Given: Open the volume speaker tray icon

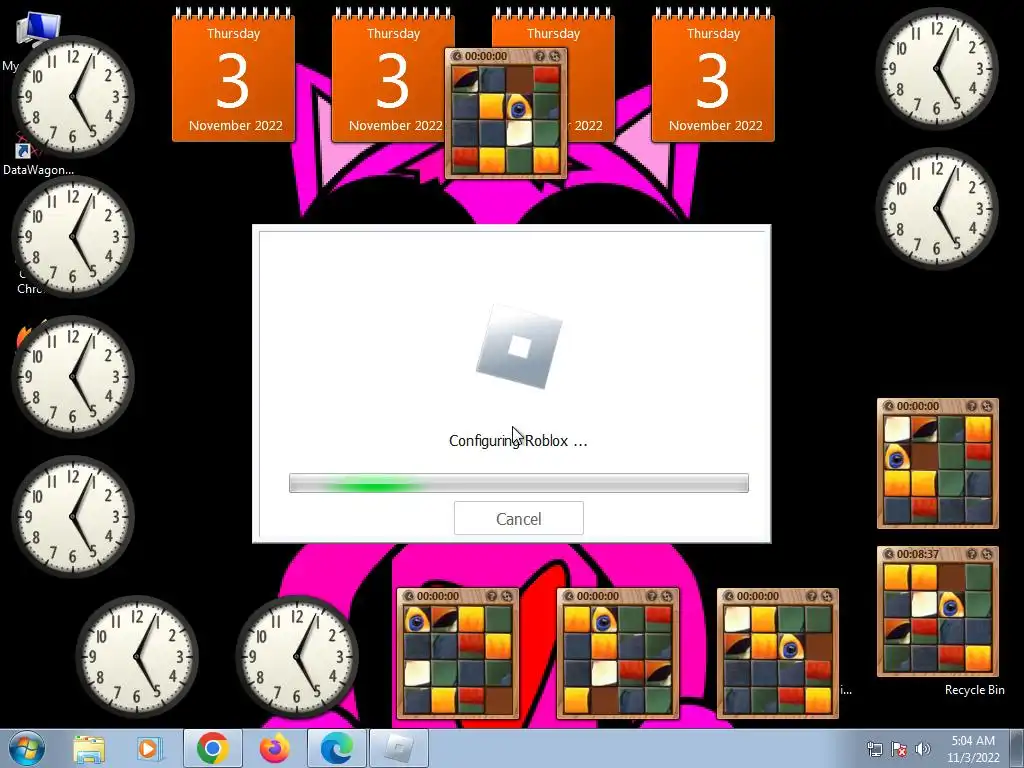Looking at the screenshot, I should (923, 749).
